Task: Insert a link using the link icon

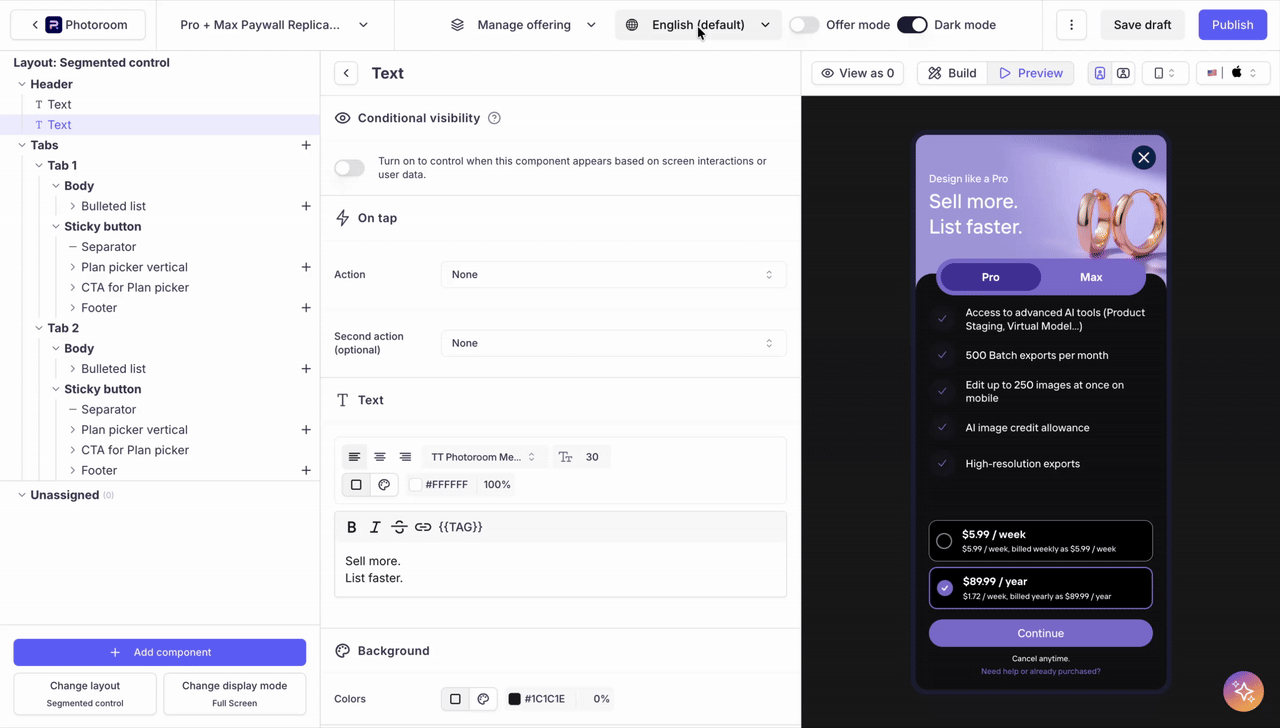Action: pyautogui.click(x=423, y=527)
